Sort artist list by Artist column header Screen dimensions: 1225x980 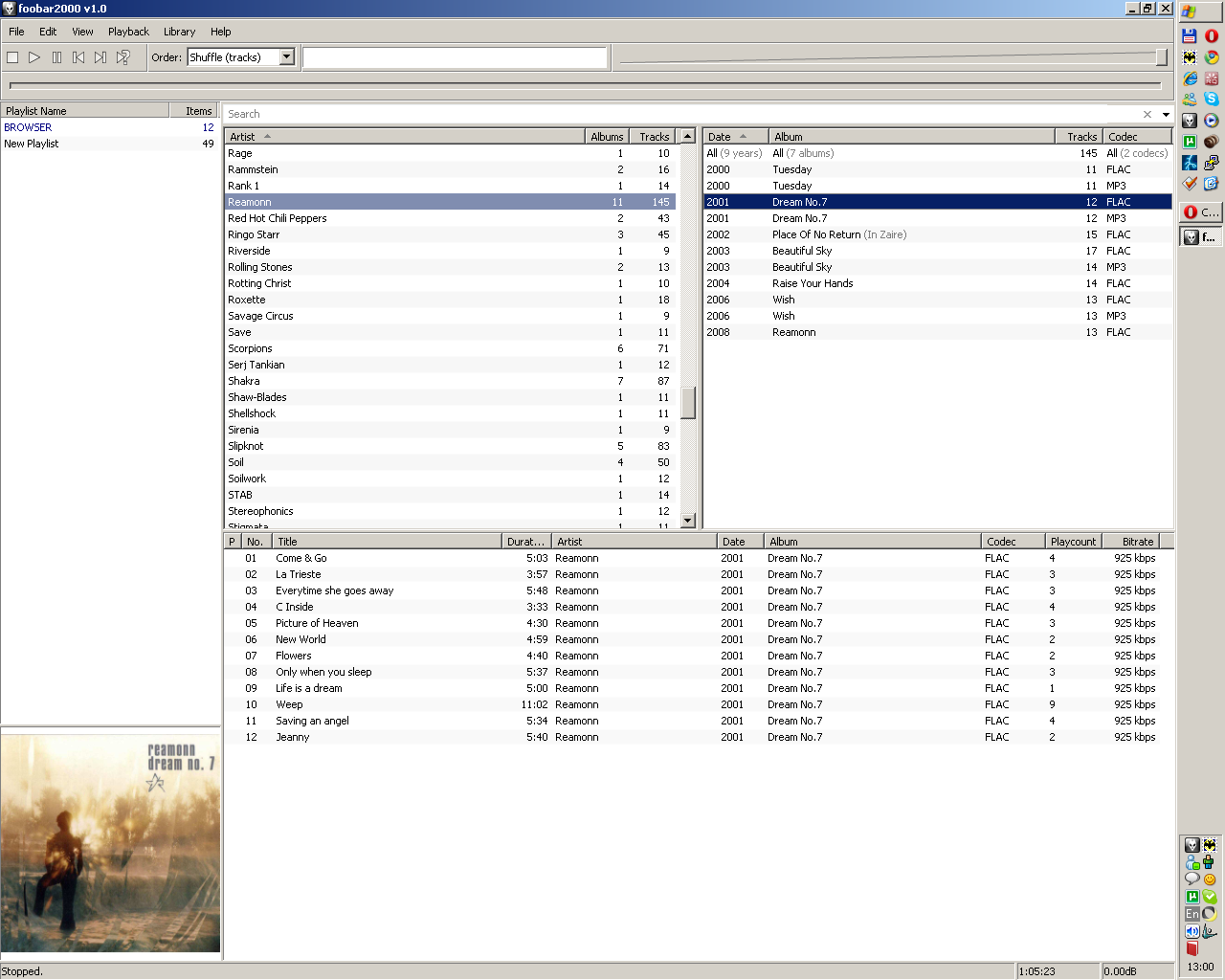tap(405, 137)
